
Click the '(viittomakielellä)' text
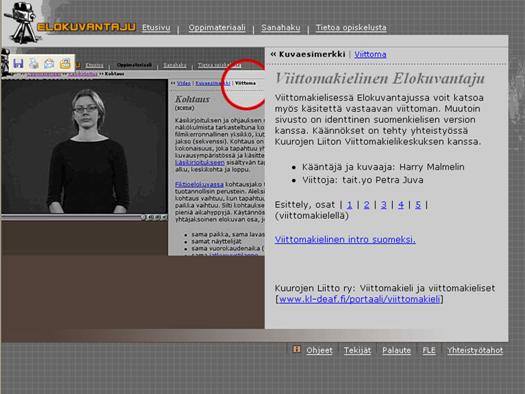[312, 216]
